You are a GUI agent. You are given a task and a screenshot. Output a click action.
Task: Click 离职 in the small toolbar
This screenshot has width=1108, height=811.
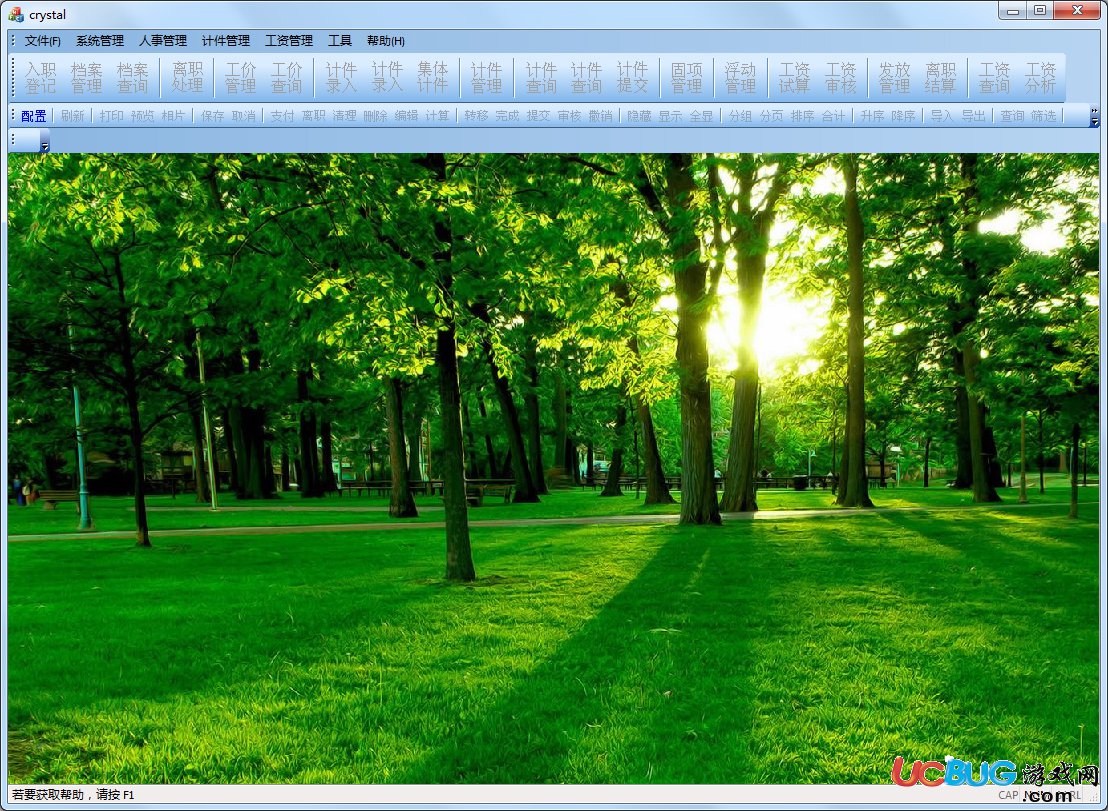(314, 116)
